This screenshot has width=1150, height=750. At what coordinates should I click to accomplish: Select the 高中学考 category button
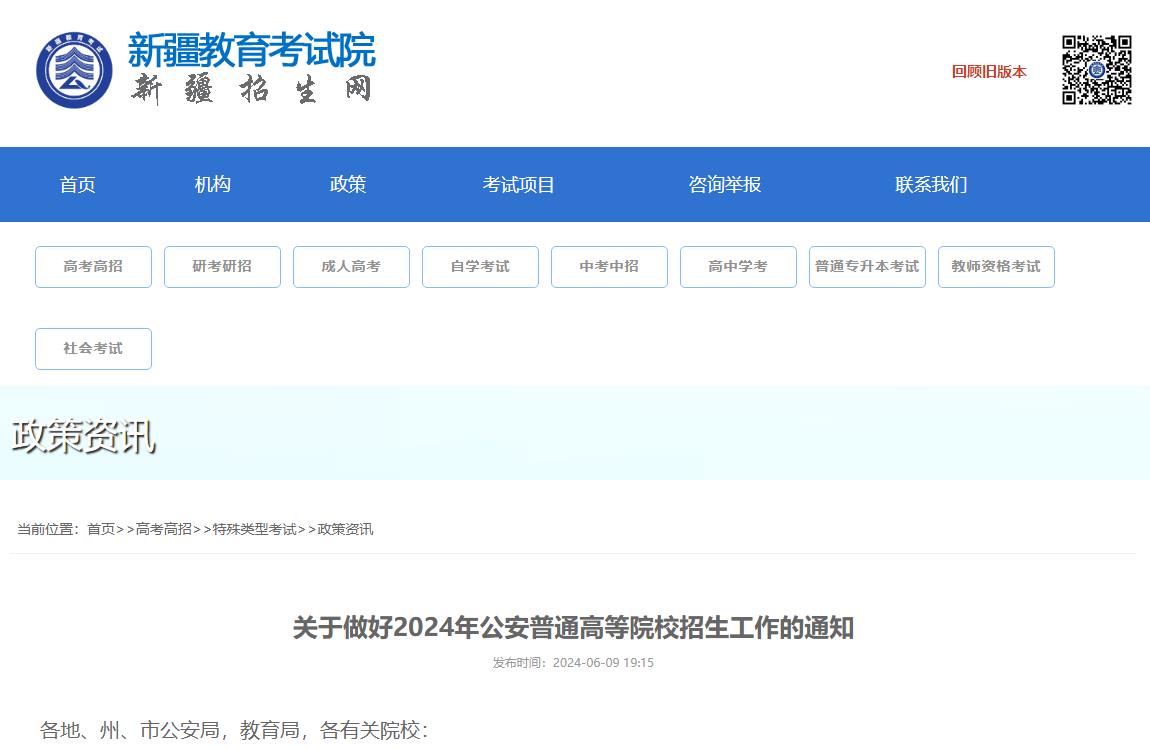(x=738, y=266)
